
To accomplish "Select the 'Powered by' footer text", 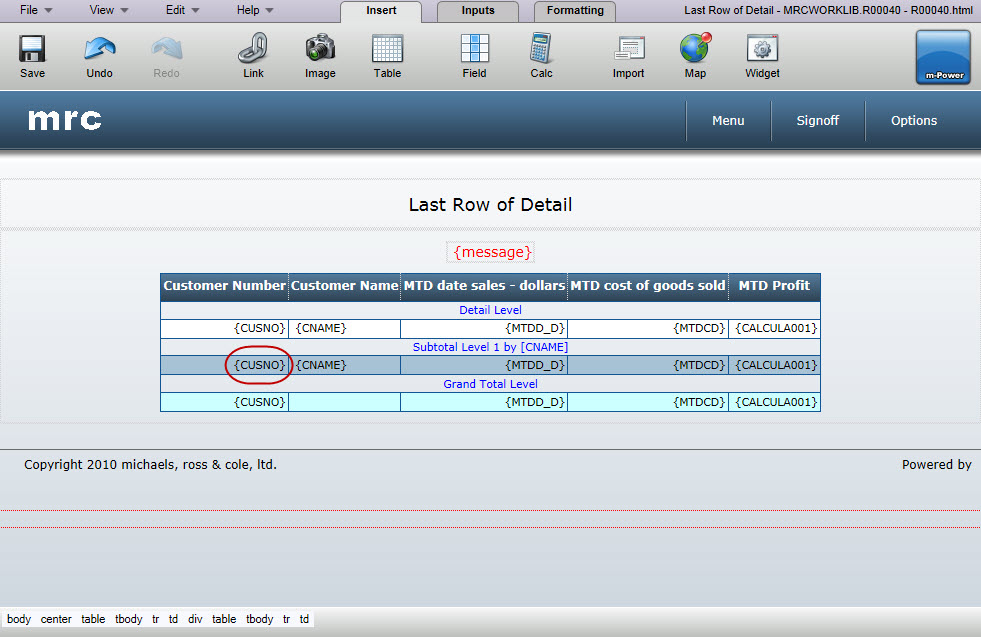I will 937,465.
